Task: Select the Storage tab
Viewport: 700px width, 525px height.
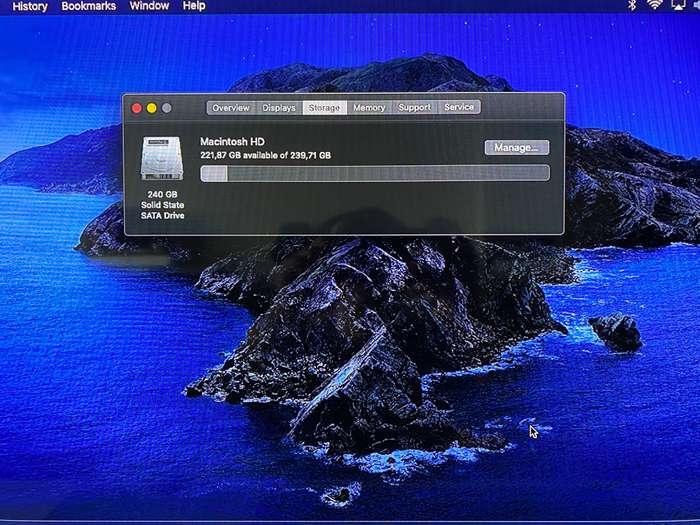Action: pos(325,108)
